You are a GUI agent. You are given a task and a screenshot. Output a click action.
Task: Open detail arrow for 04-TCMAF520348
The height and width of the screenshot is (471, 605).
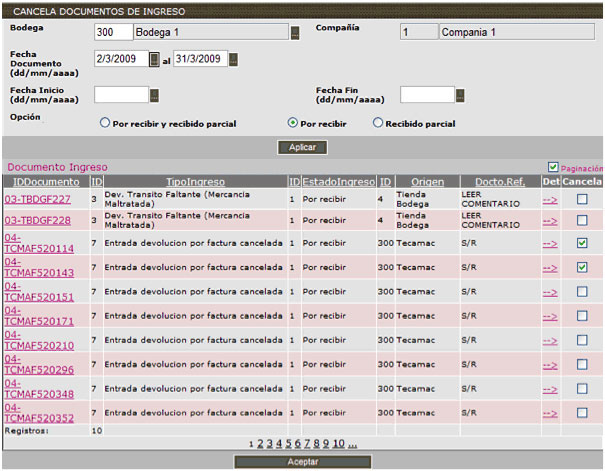pyautogui.click(x=550, y=390)
